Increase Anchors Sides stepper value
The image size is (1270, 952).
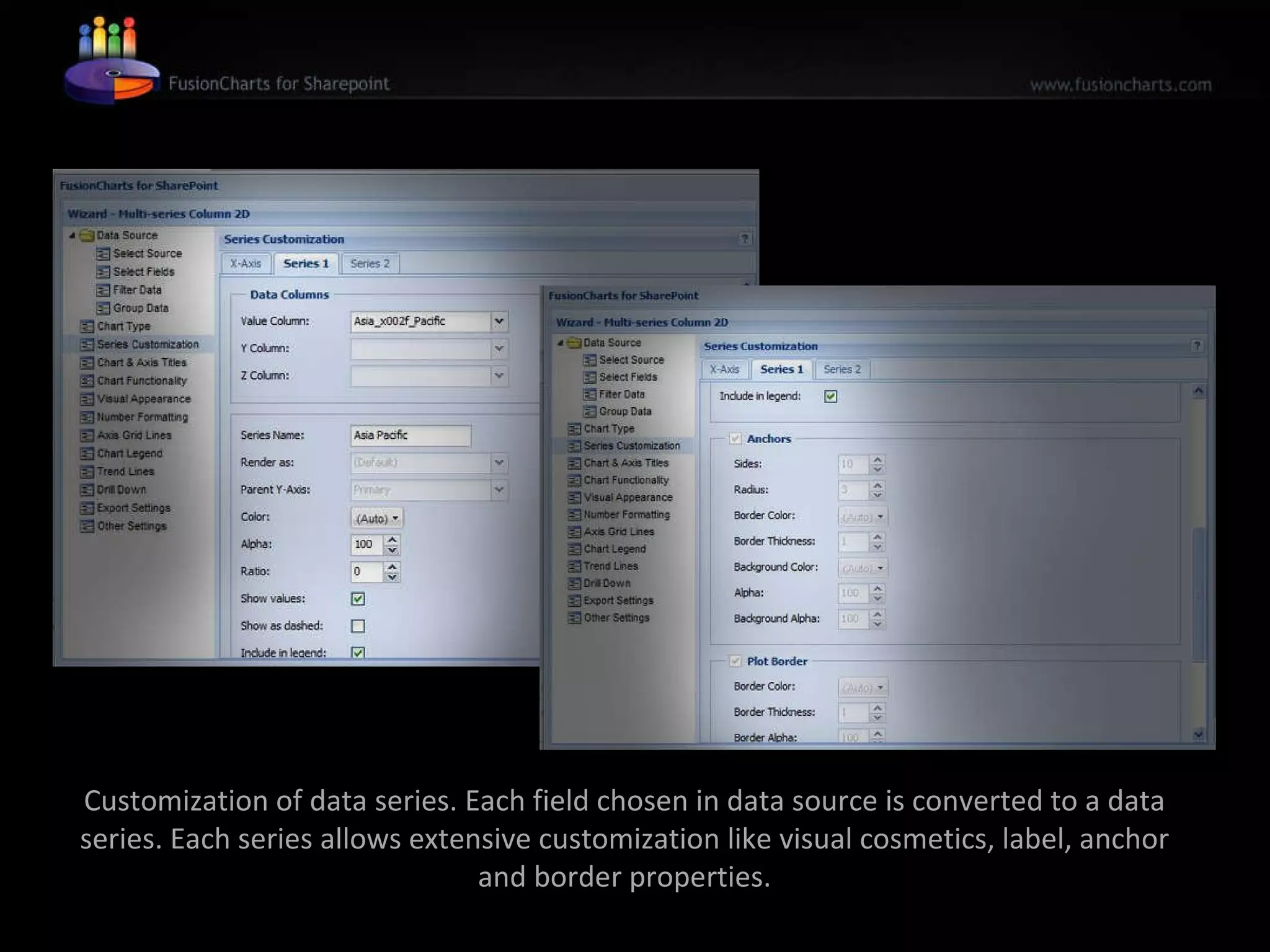(x=877, y=460)
